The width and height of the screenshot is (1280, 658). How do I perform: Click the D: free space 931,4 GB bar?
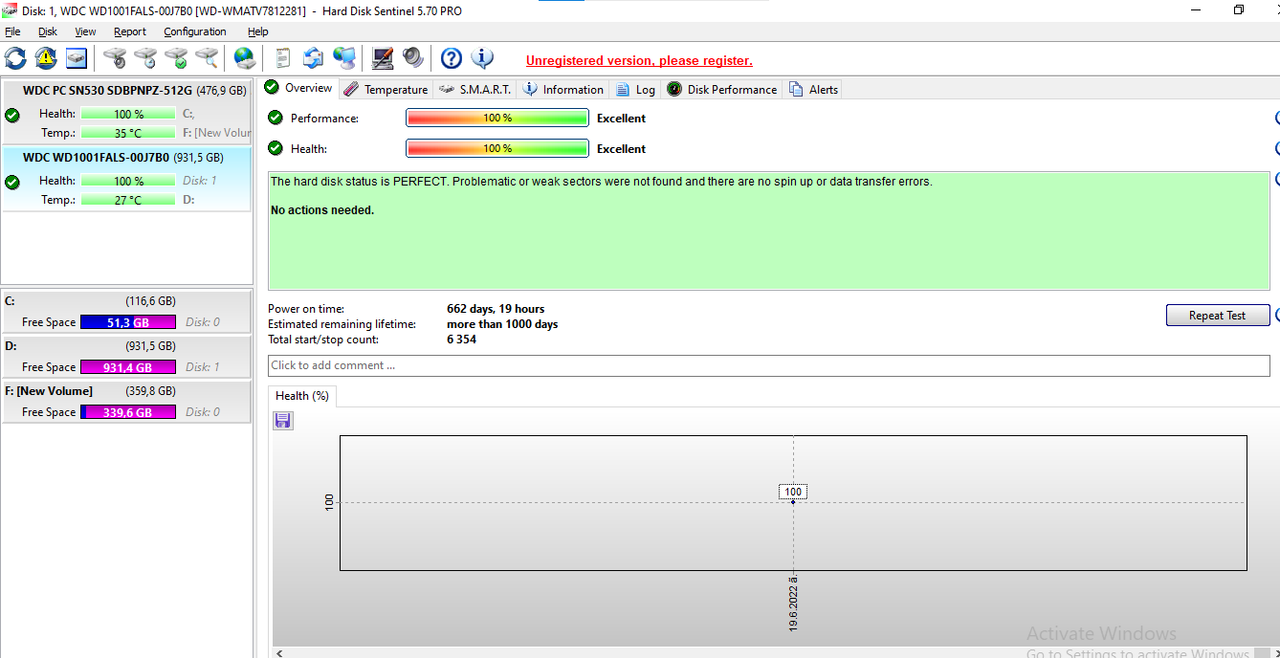pyautogui.click(x=127, y=367)
